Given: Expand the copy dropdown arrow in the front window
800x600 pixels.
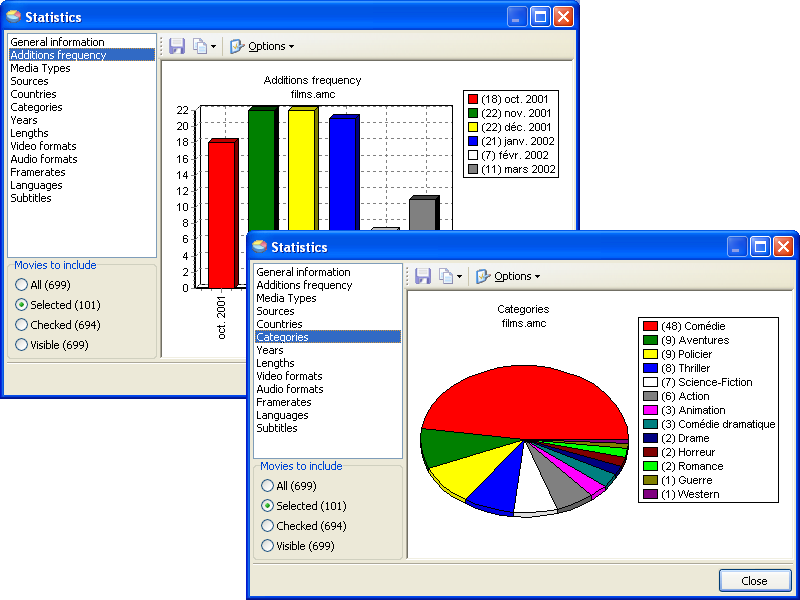Looking at the screenshot, I should coord(459,277).
